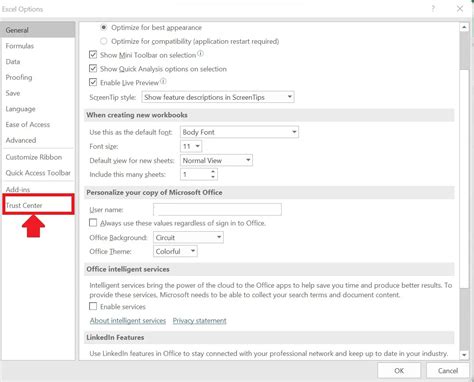The width and height of the screenshot is (474, 382).
Task: Click the 'LinkedIn Features' heading
Action: click(x=115, y=337)
